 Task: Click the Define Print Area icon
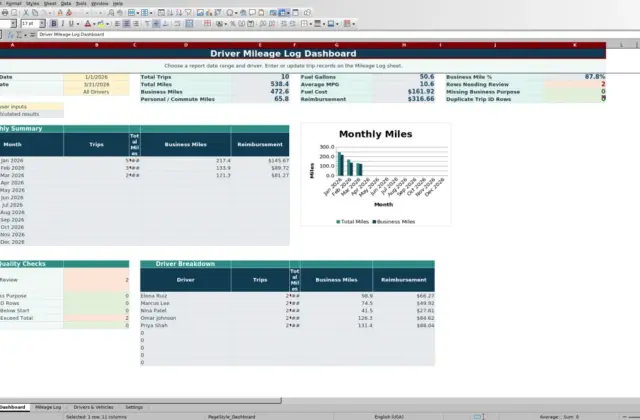273,13
